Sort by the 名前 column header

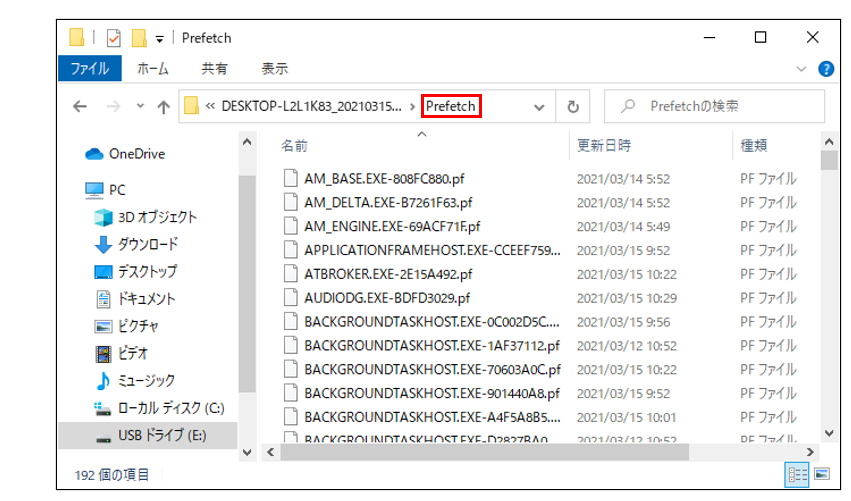coord(294,146)
